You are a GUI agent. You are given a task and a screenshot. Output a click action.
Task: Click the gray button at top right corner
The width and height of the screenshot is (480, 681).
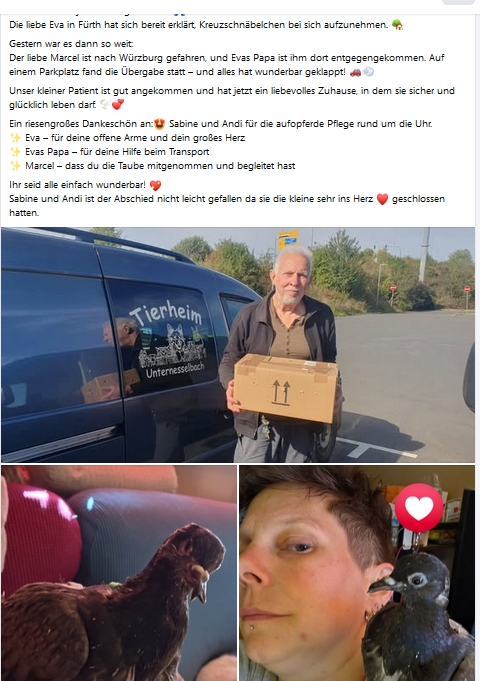point(458,2)
